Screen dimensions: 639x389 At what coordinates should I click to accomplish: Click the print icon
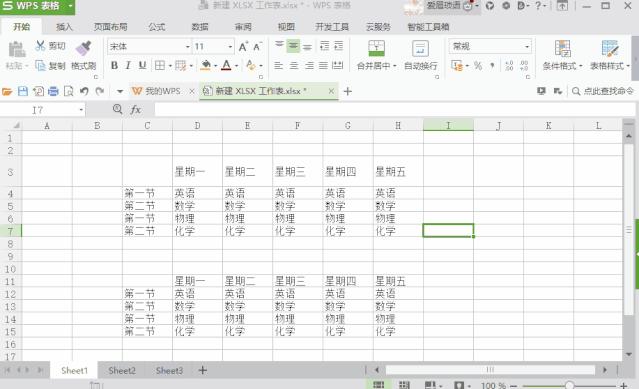(53, 91)
